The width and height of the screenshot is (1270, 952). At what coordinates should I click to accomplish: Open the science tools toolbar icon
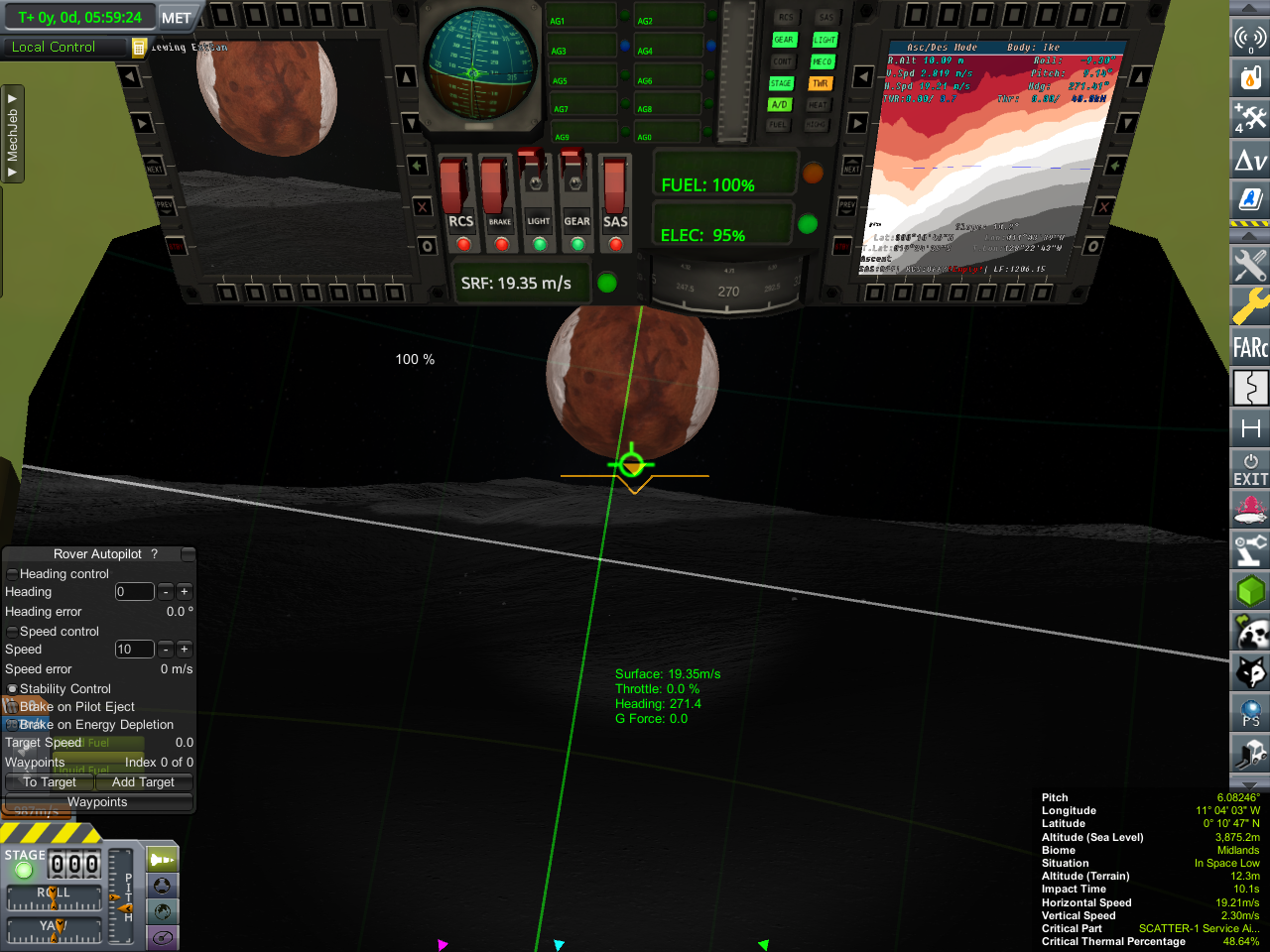(1250, 118)
